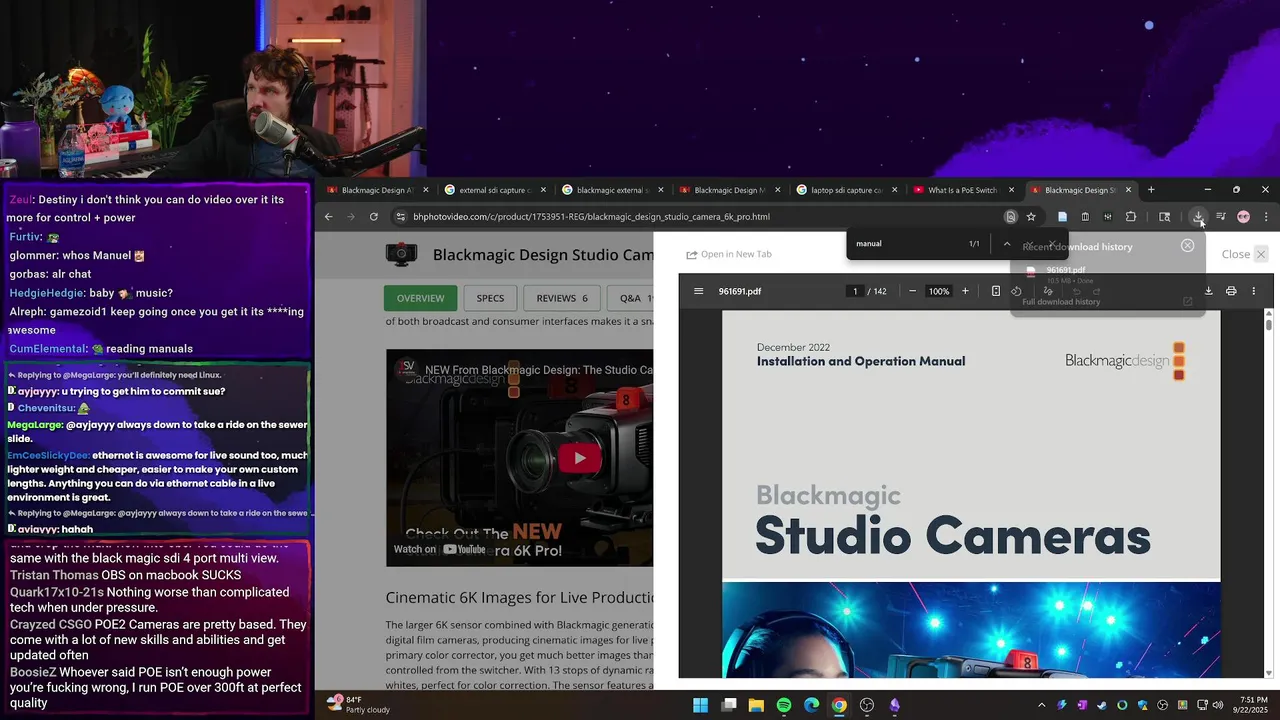The width and height of the screenshot is (1280, 720).
Task: Zoom in the PDF with the plus button
Action: pos(965,291)
